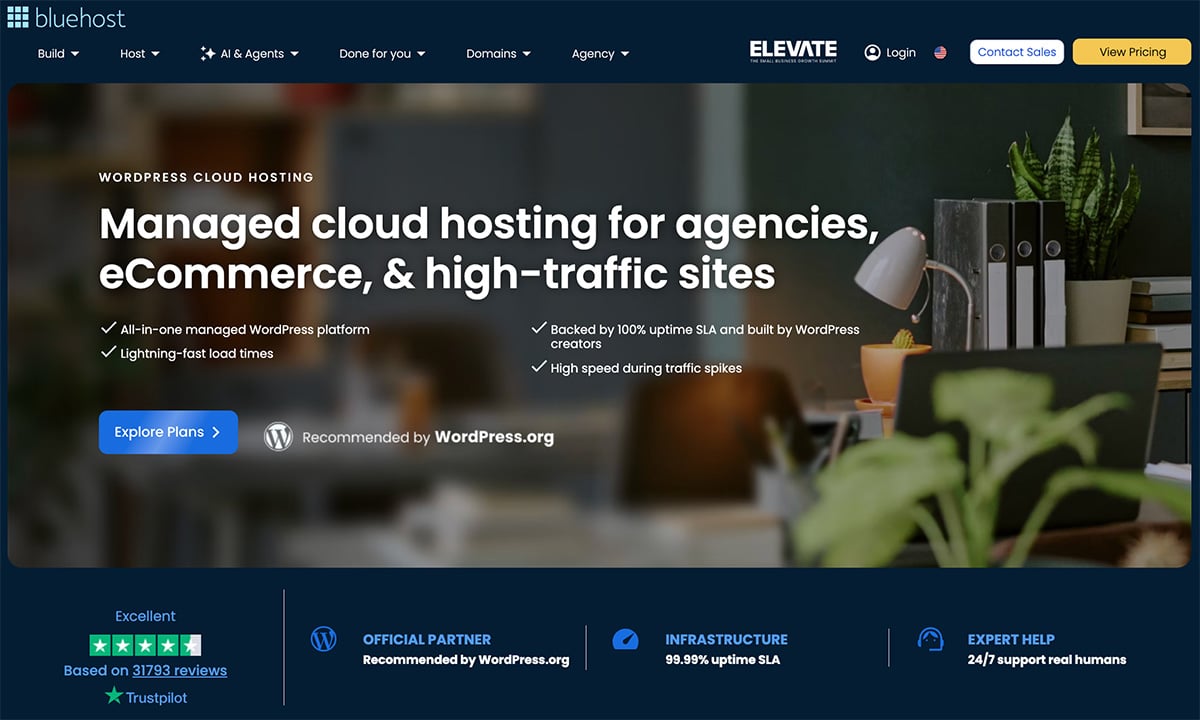
Task: Expand the Build menu chevron
Action: click(75, 54)
